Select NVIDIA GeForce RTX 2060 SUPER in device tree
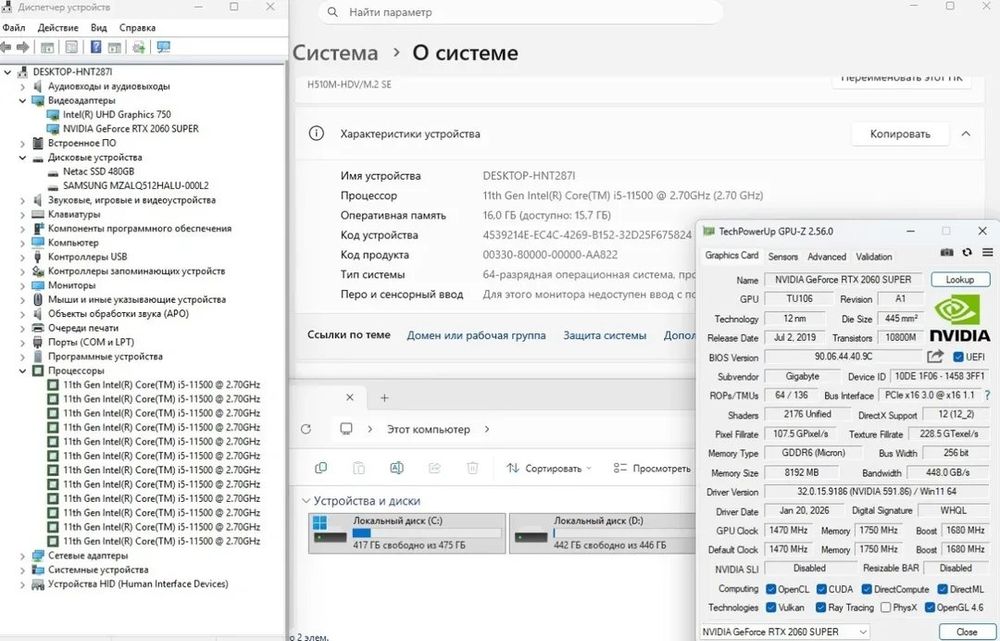The height and width of the screenshot is (641, 1000). [131, 129]
